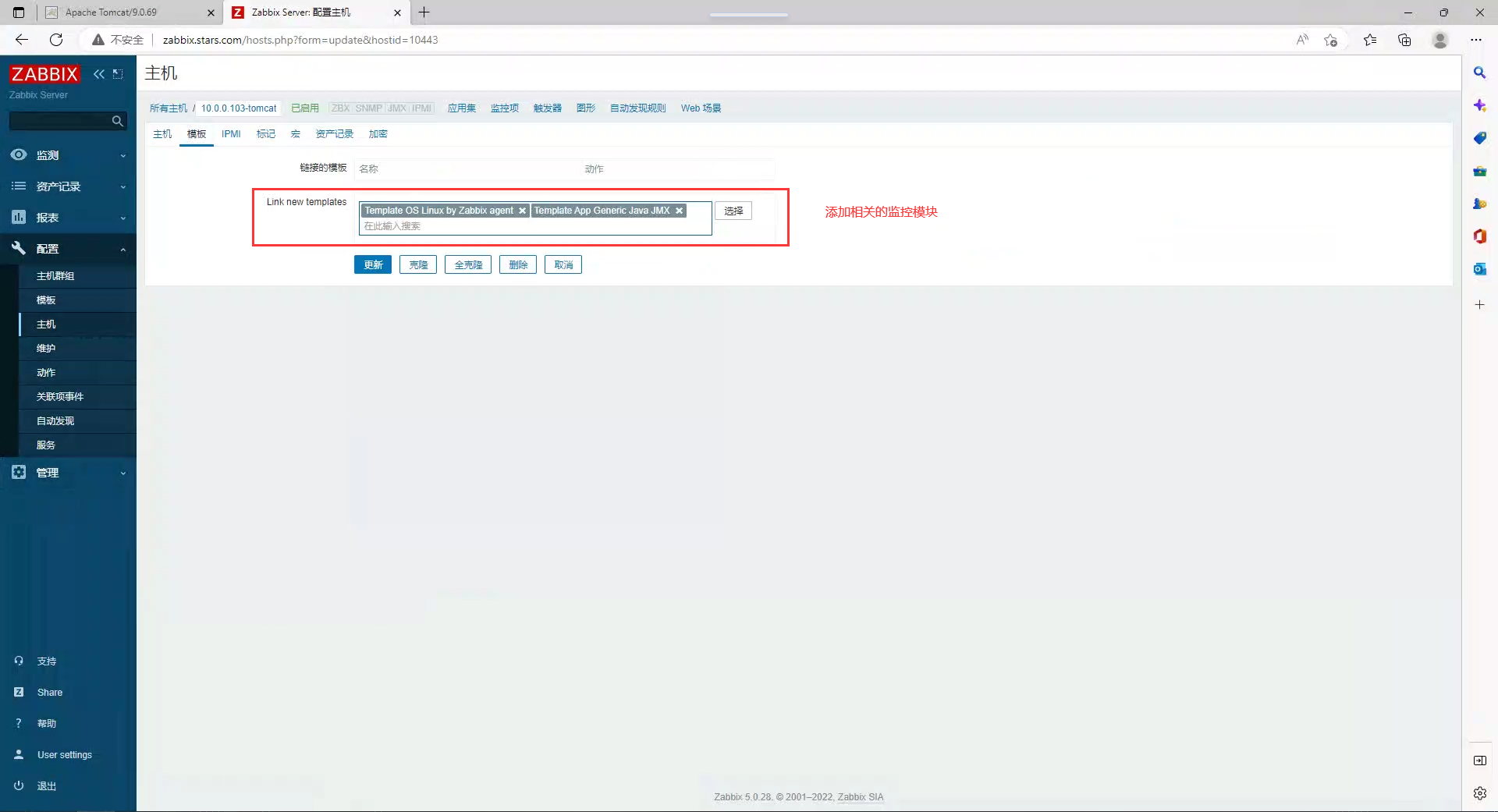The image size is (1498, 812).
Task: Switch to Apache Tomcat/9.0.69 tab
Action: (130, 12)
